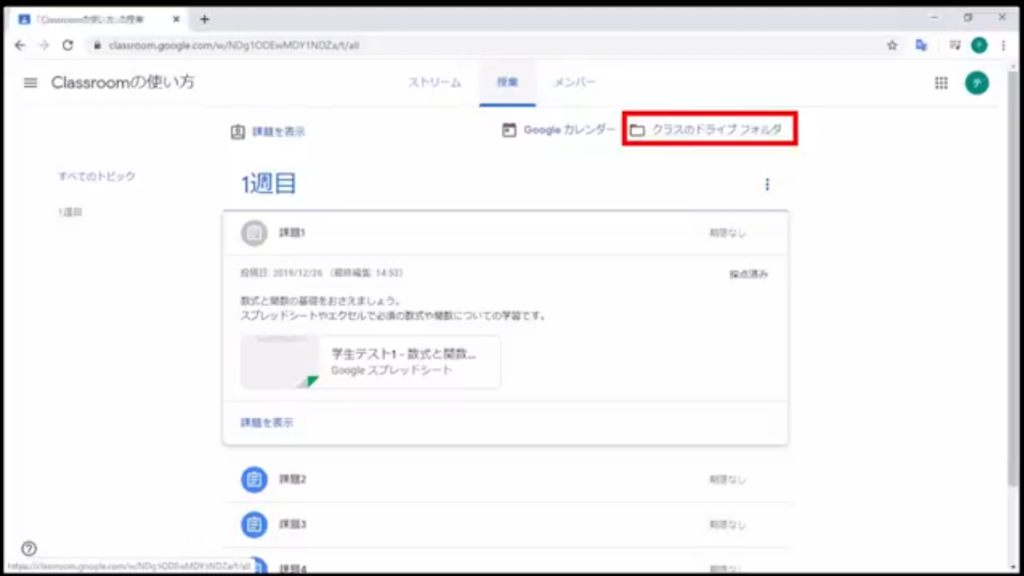
Task: Click the 数式と関数の基礎をおさえましょう description line
Action: click(x=321, y=301)
